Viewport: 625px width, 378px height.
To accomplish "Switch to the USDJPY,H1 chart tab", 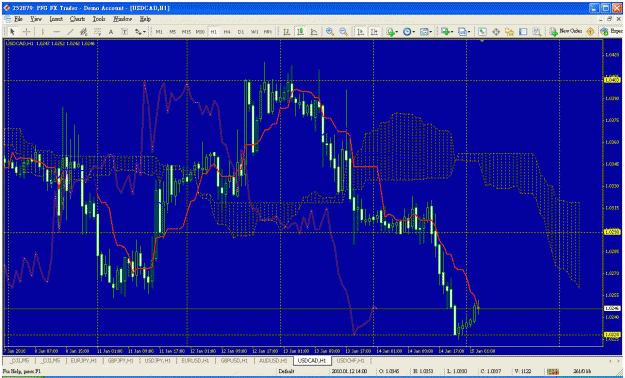I will [x=157, y=360].
